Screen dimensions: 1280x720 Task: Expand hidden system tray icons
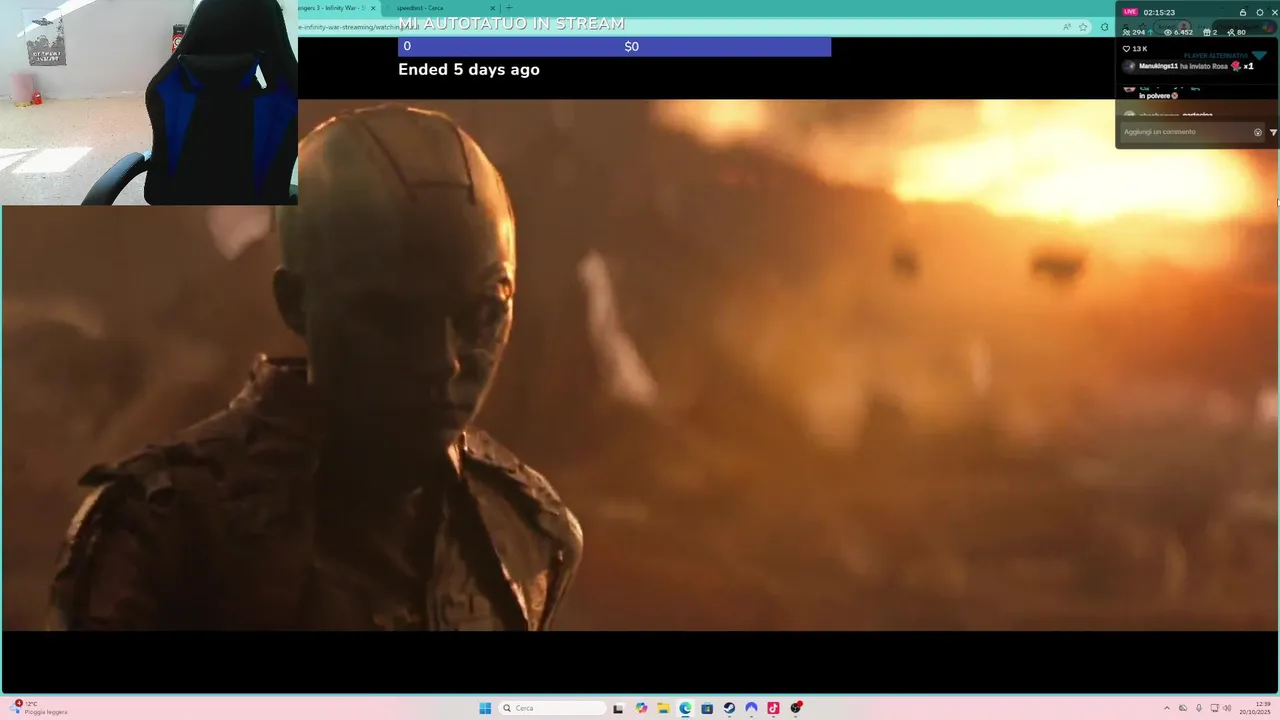1166,708
